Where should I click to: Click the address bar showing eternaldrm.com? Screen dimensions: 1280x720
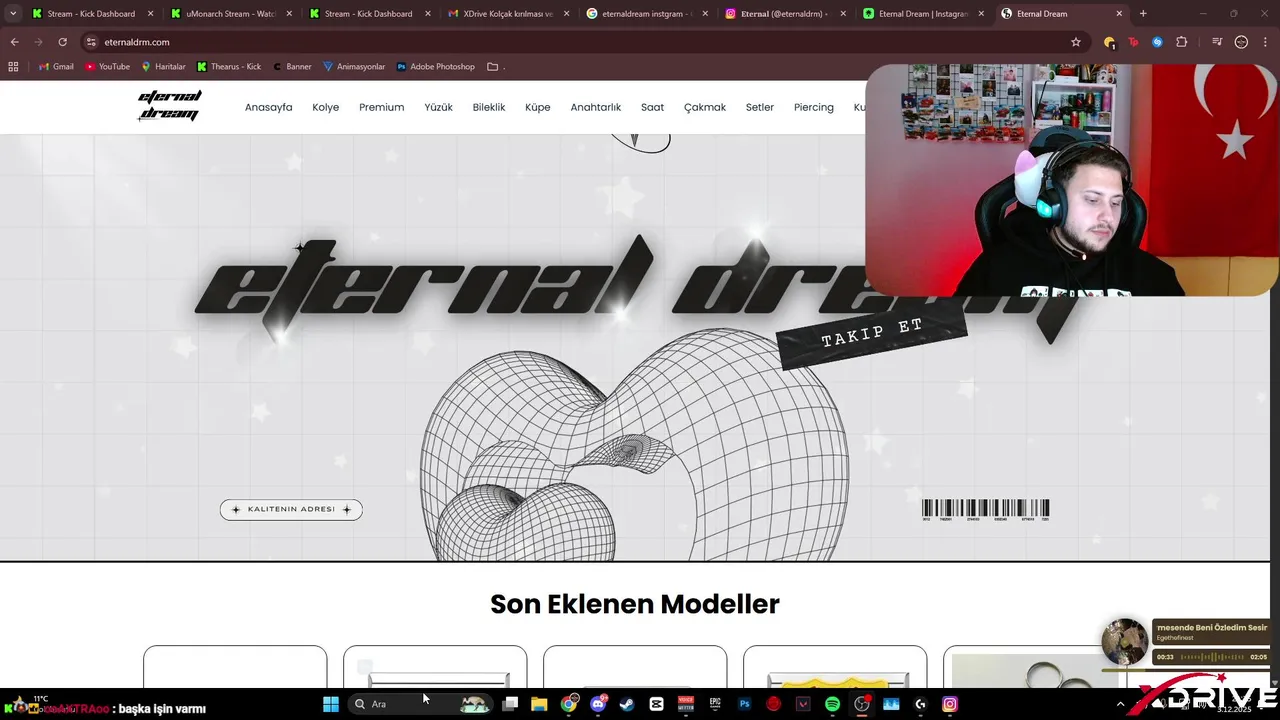pyautogui.click(x=575, y=42)
